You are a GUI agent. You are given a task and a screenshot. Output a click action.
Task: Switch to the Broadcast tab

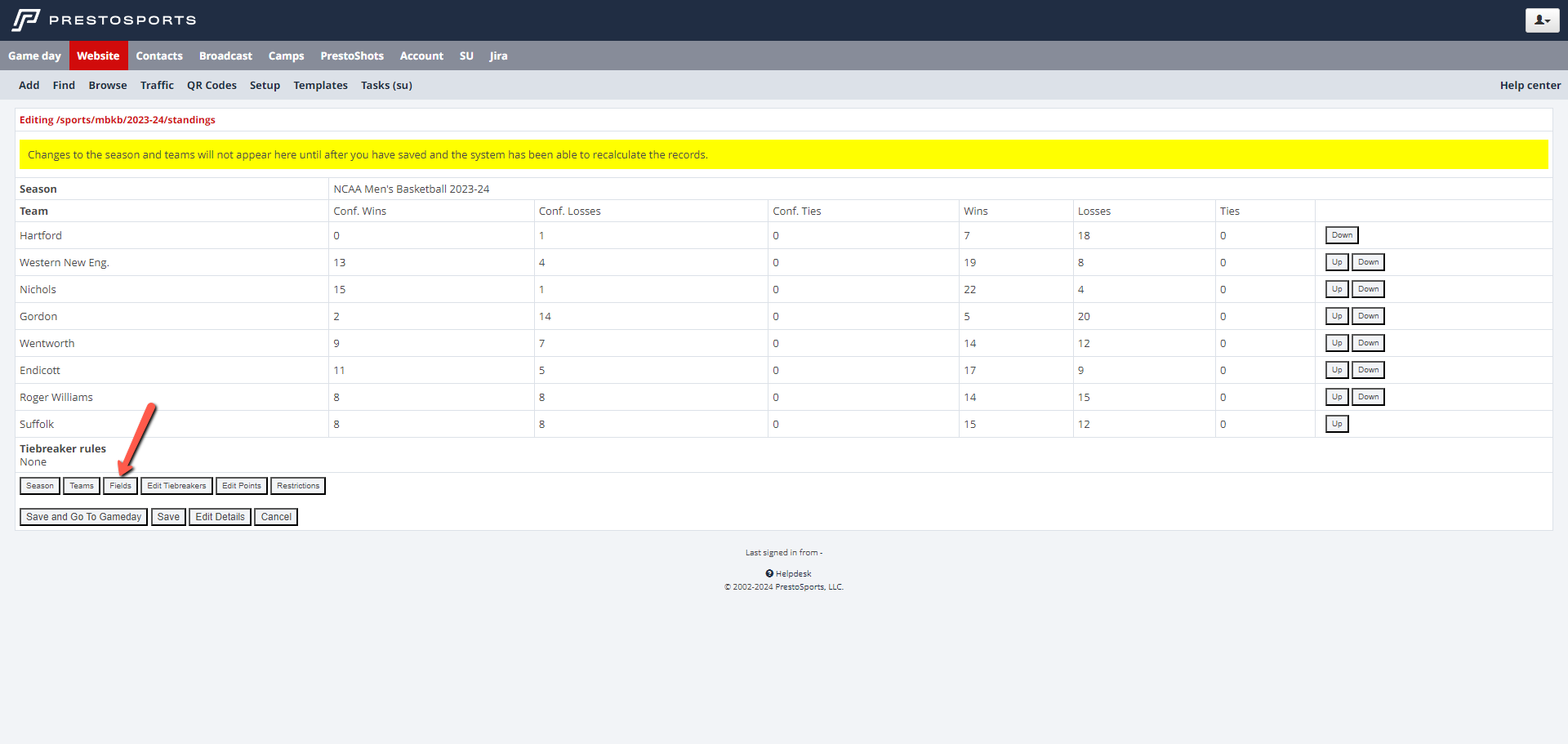(225, 56)
